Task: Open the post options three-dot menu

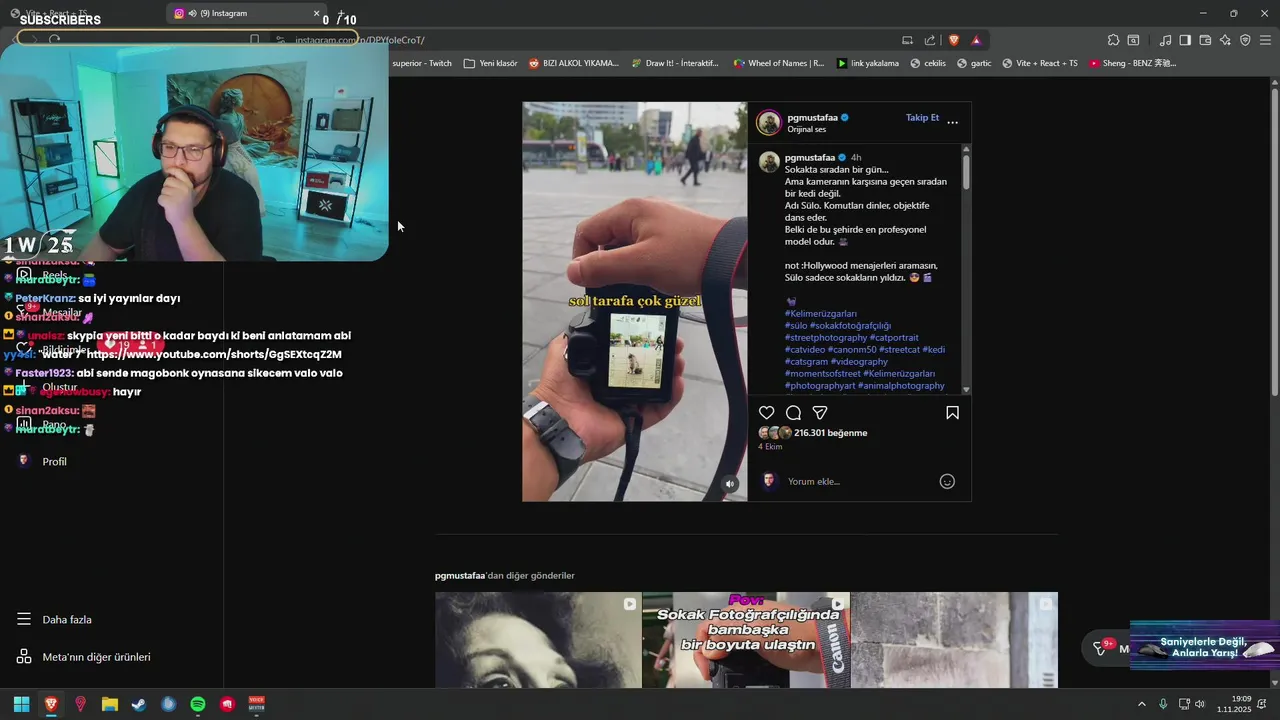Action: [952, 122]
